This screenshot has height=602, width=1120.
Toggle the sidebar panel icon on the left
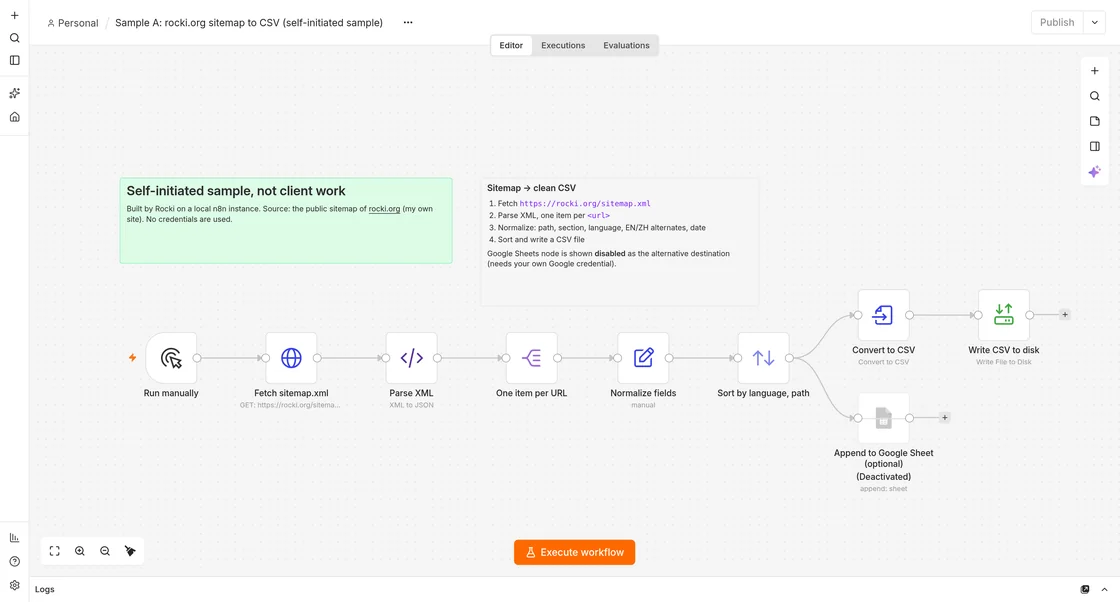pyautogui.click(x=14, y=61)
